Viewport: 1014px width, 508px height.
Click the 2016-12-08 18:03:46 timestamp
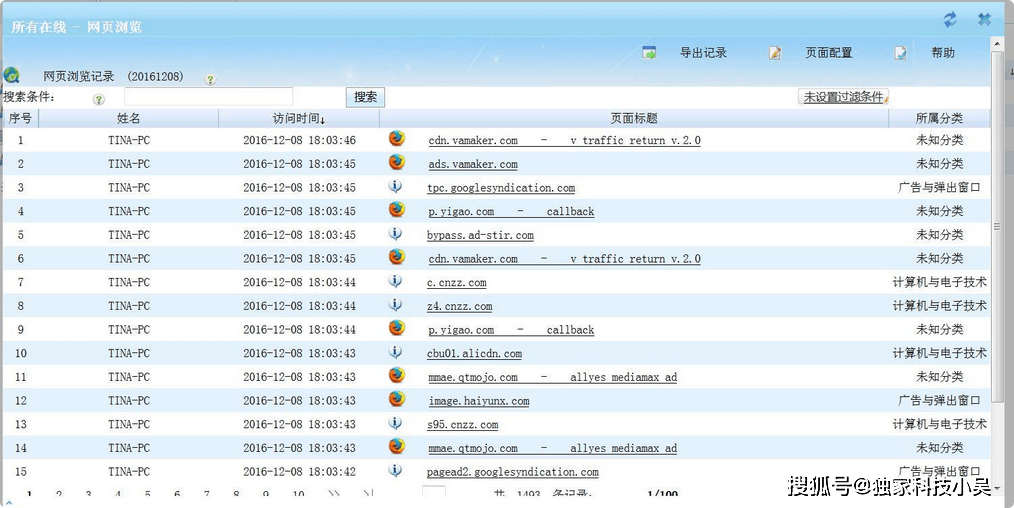click(x=299, y=140)
